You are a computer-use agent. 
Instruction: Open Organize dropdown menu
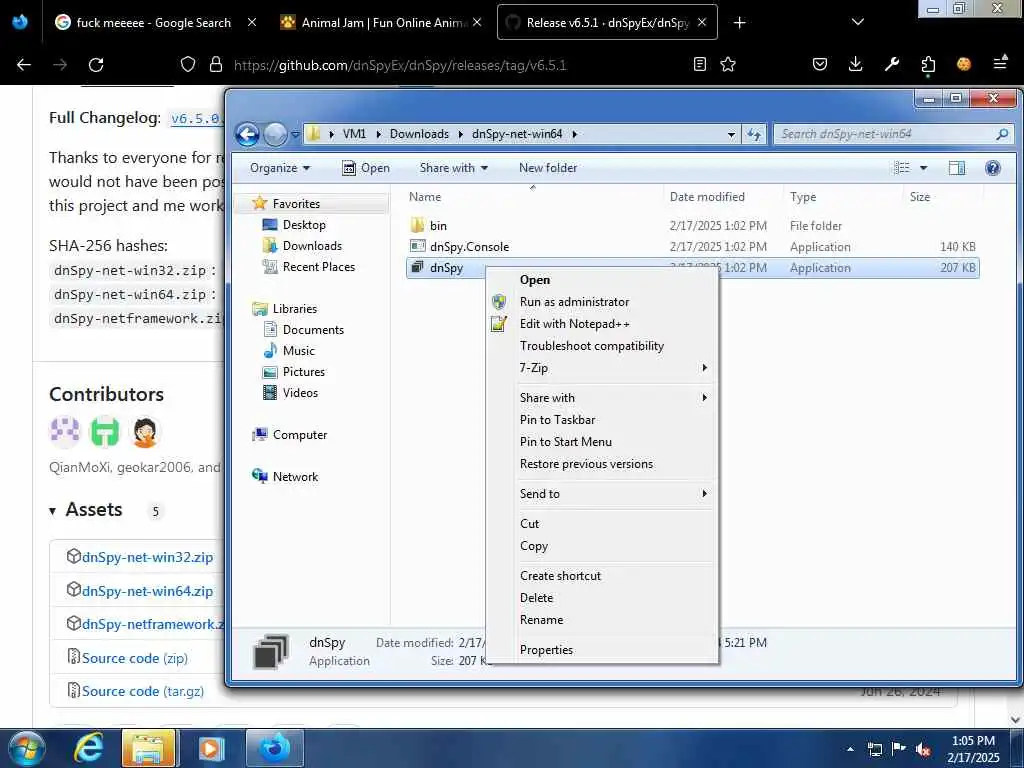[280, 168]
